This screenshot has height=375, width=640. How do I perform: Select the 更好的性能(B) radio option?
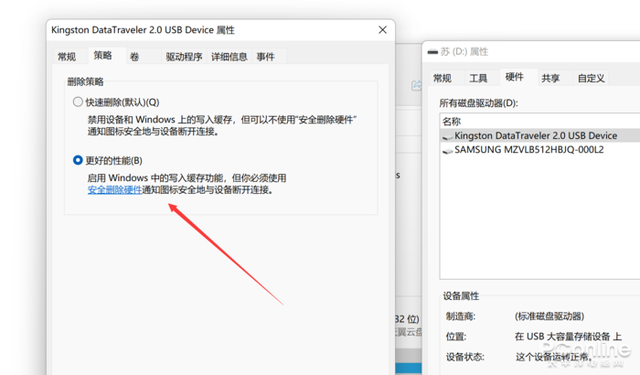78,160
